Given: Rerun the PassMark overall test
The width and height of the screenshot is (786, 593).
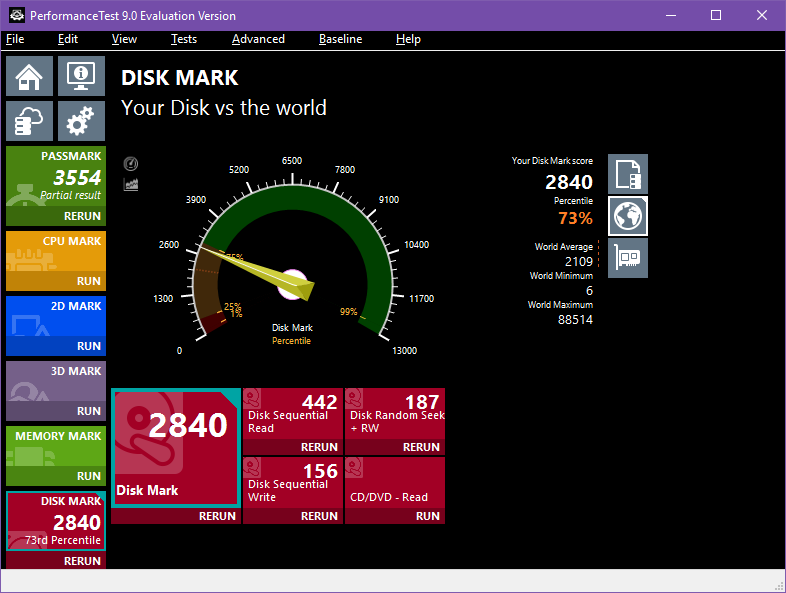Looking at the screenshot, I should (x=82, y=216).
